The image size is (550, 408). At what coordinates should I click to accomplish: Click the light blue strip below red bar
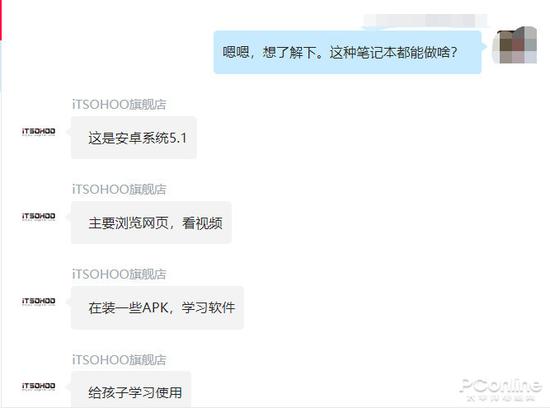pyautogui.click(x=1, y=65)
